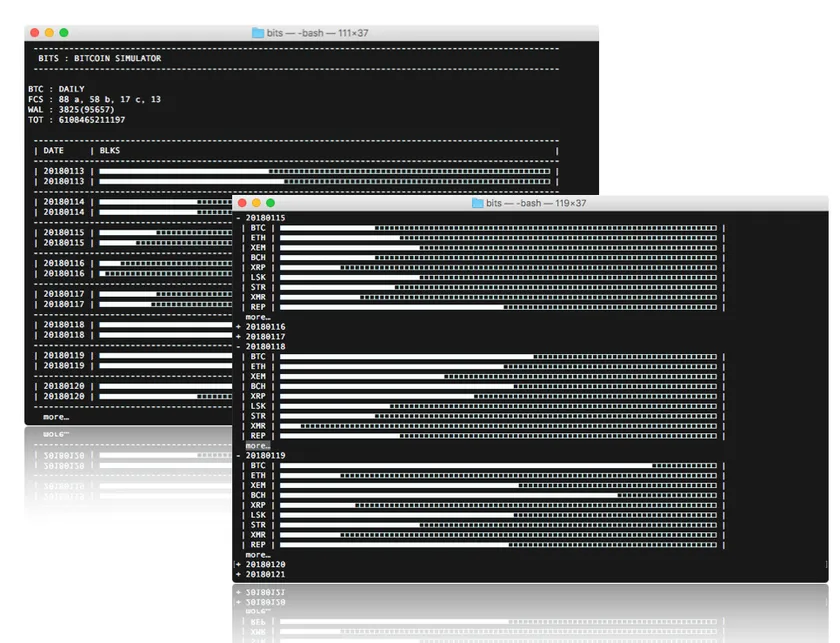The image size is (840, 643).
Task: Click the XRP label under 20180119
Action: [x=258, y=505]
